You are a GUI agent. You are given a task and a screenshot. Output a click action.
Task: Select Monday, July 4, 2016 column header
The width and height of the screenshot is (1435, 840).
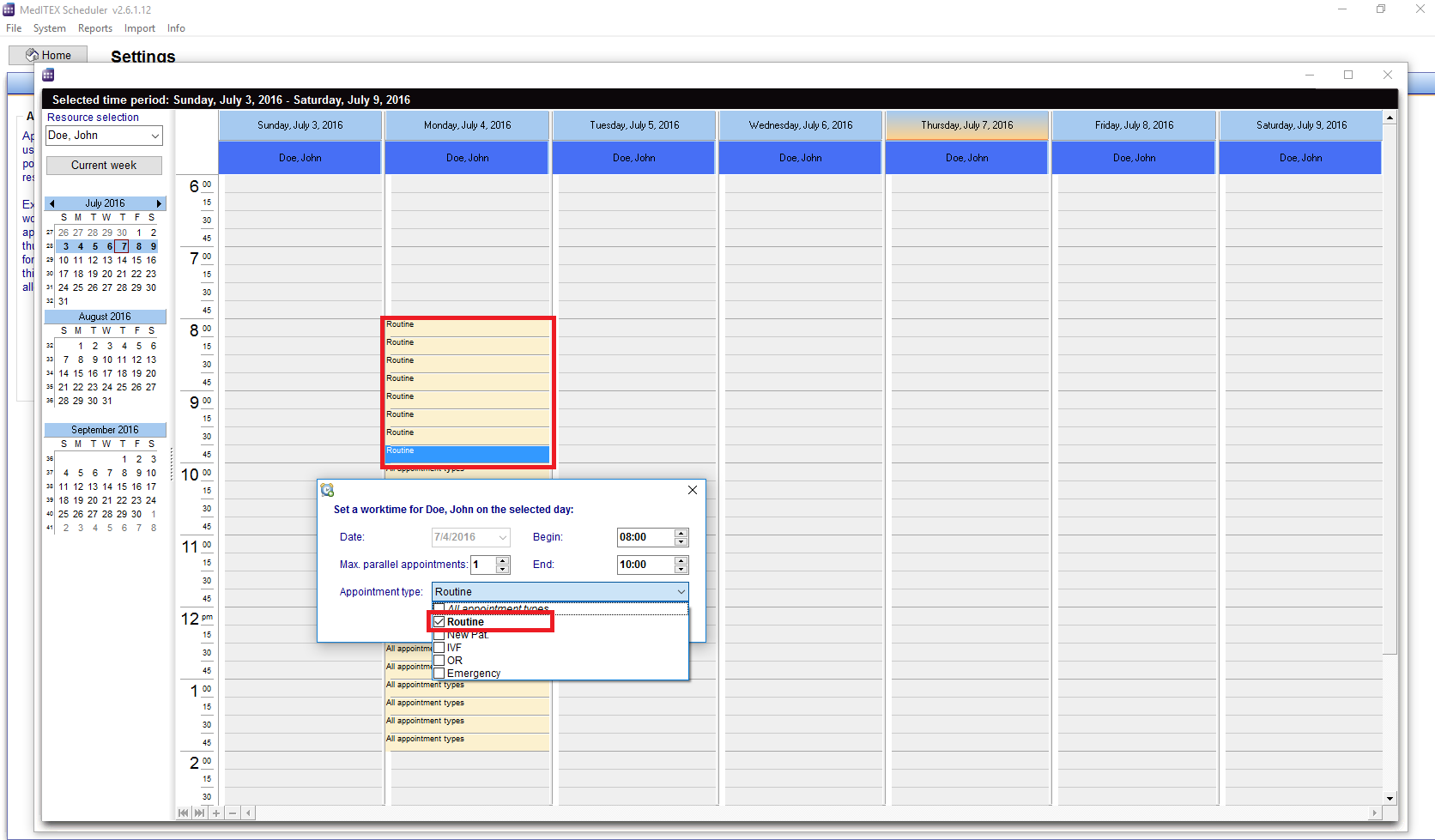click(x=467, y=125)
